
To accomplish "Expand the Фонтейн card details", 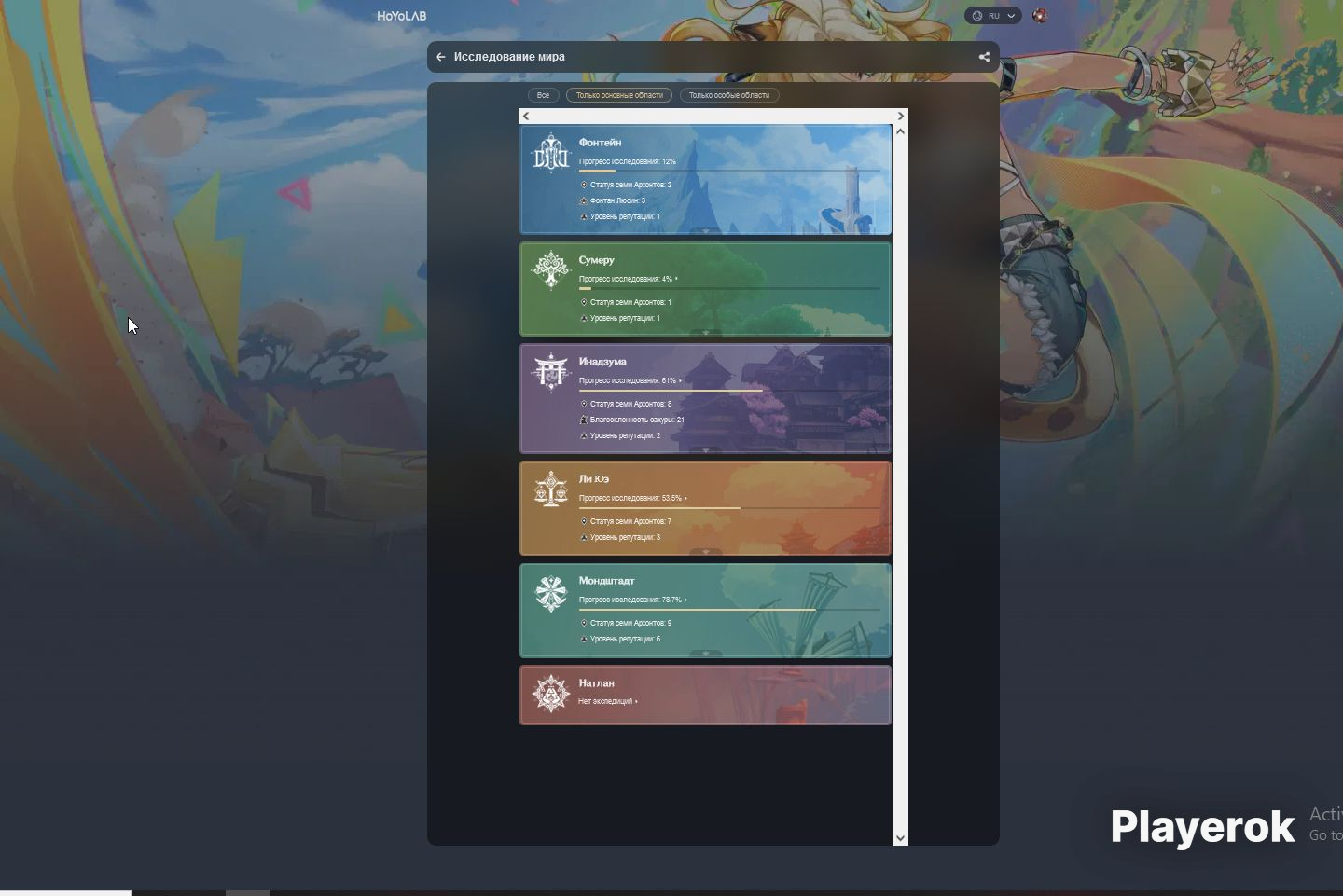I will tap(706, 230).
